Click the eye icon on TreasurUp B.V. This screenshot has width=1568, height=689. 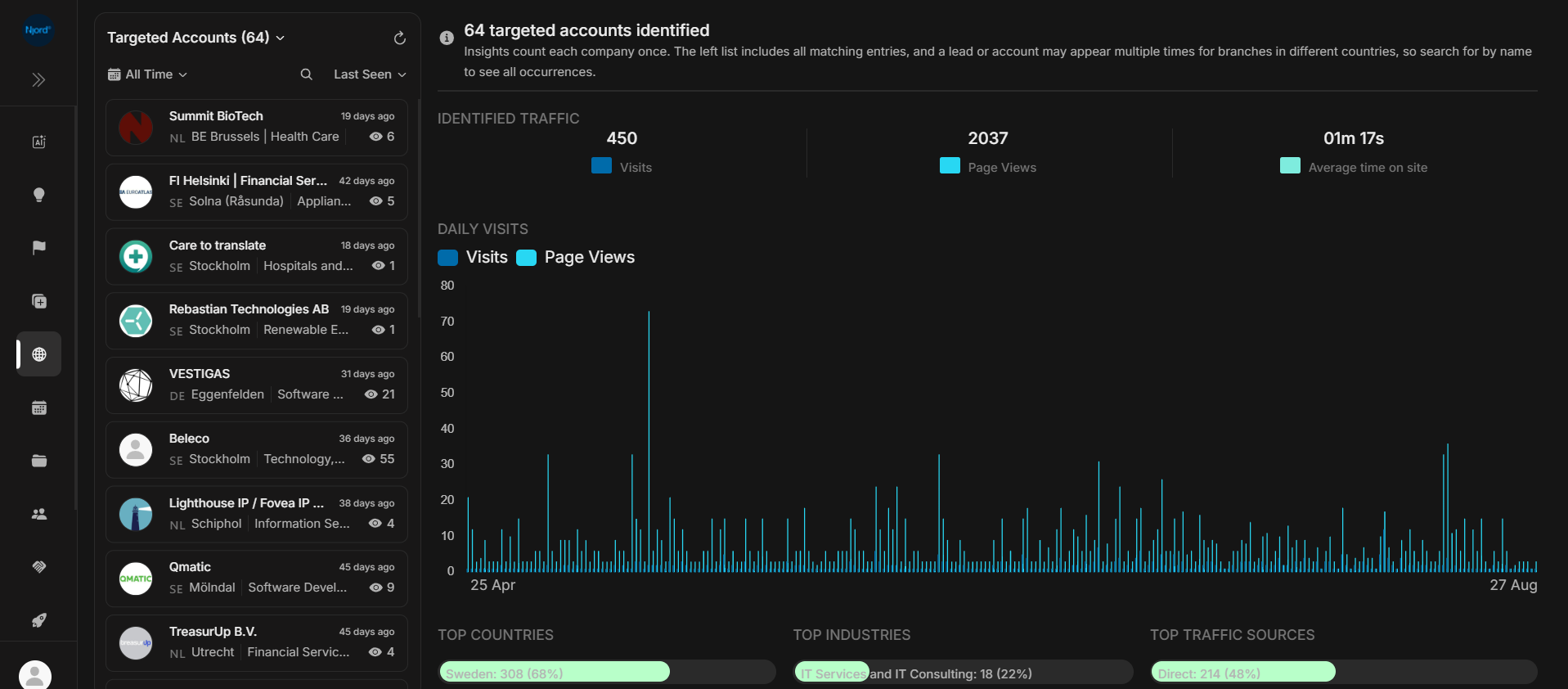pos(375,652)
